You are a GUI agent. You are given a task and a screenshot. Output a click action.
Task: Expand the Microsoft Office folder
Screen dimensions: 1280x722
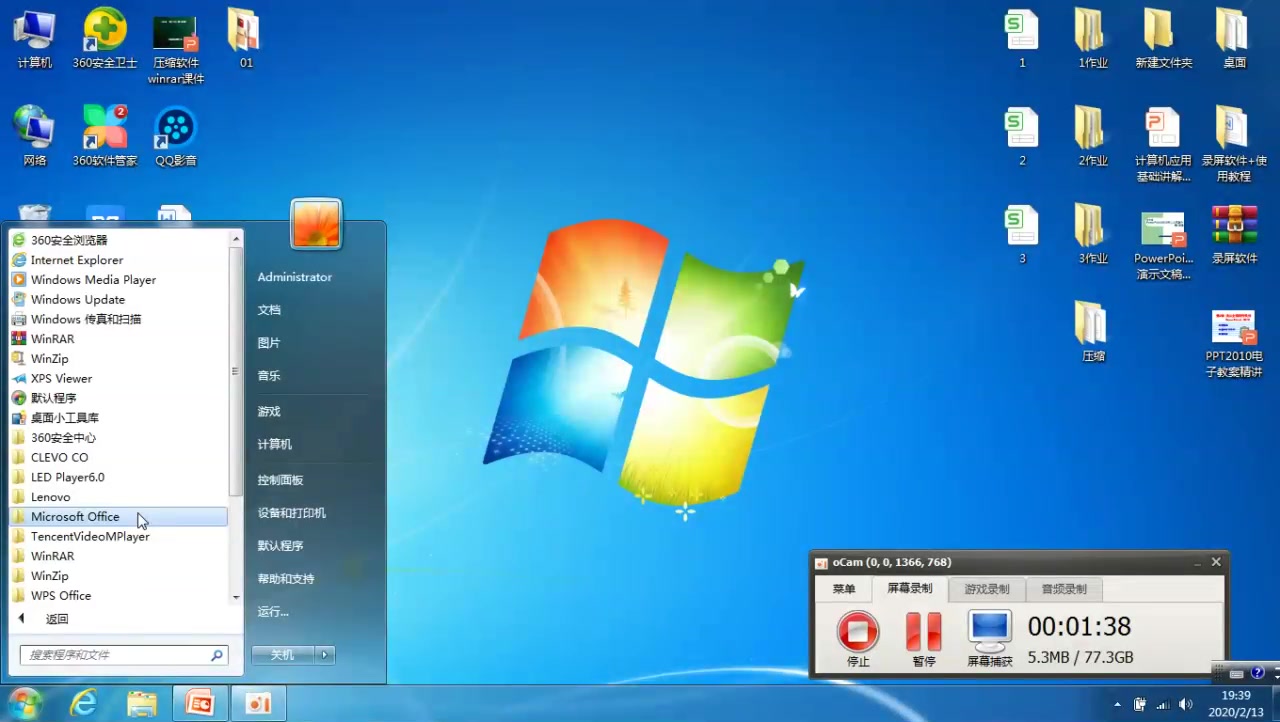point(118,517)
